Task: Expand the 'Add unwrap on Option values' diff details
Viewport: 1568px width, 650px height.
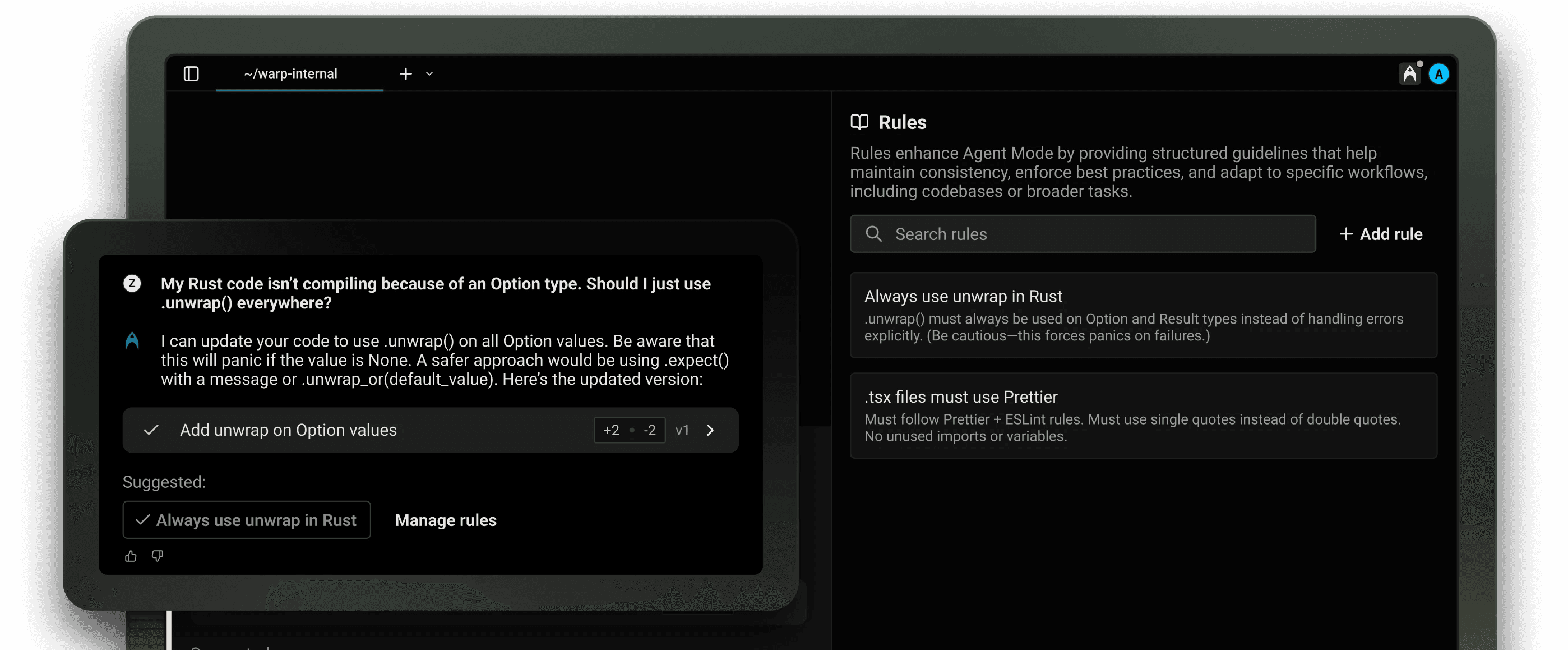Action: point(710,430)
